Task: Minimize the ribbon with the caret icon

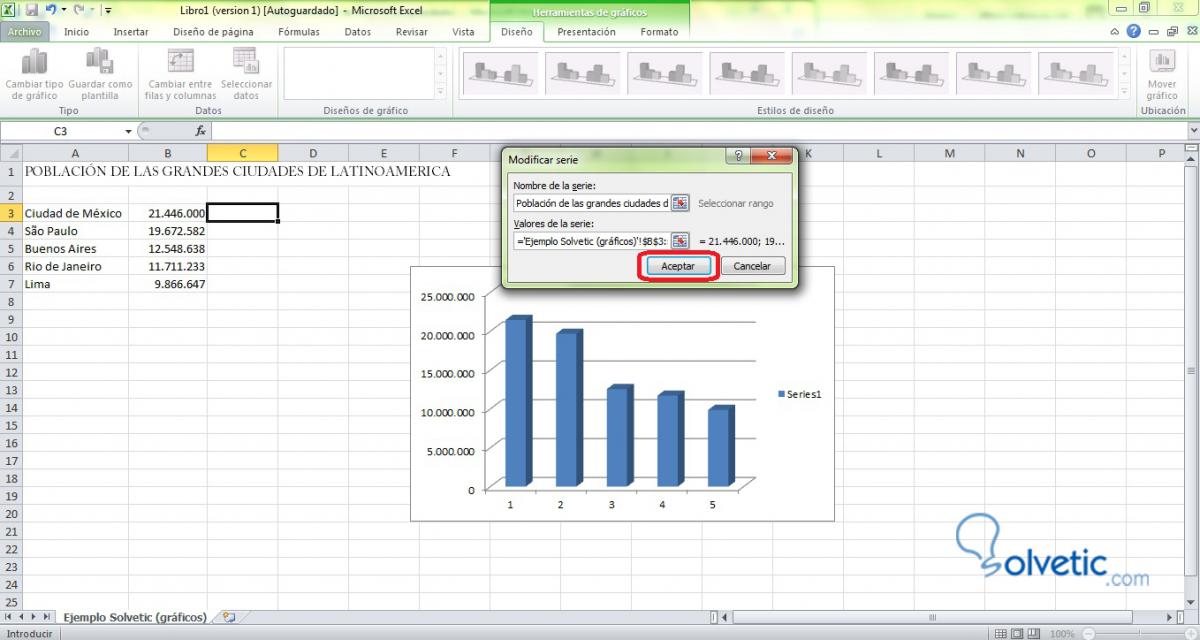Action: coord(1115,32)
